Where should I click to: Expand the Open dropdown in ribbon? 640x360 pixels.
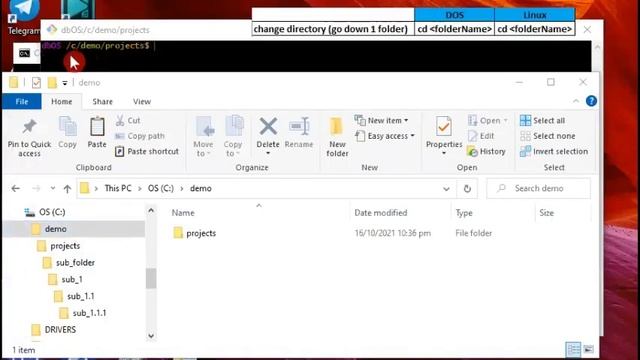click(506, 120)
